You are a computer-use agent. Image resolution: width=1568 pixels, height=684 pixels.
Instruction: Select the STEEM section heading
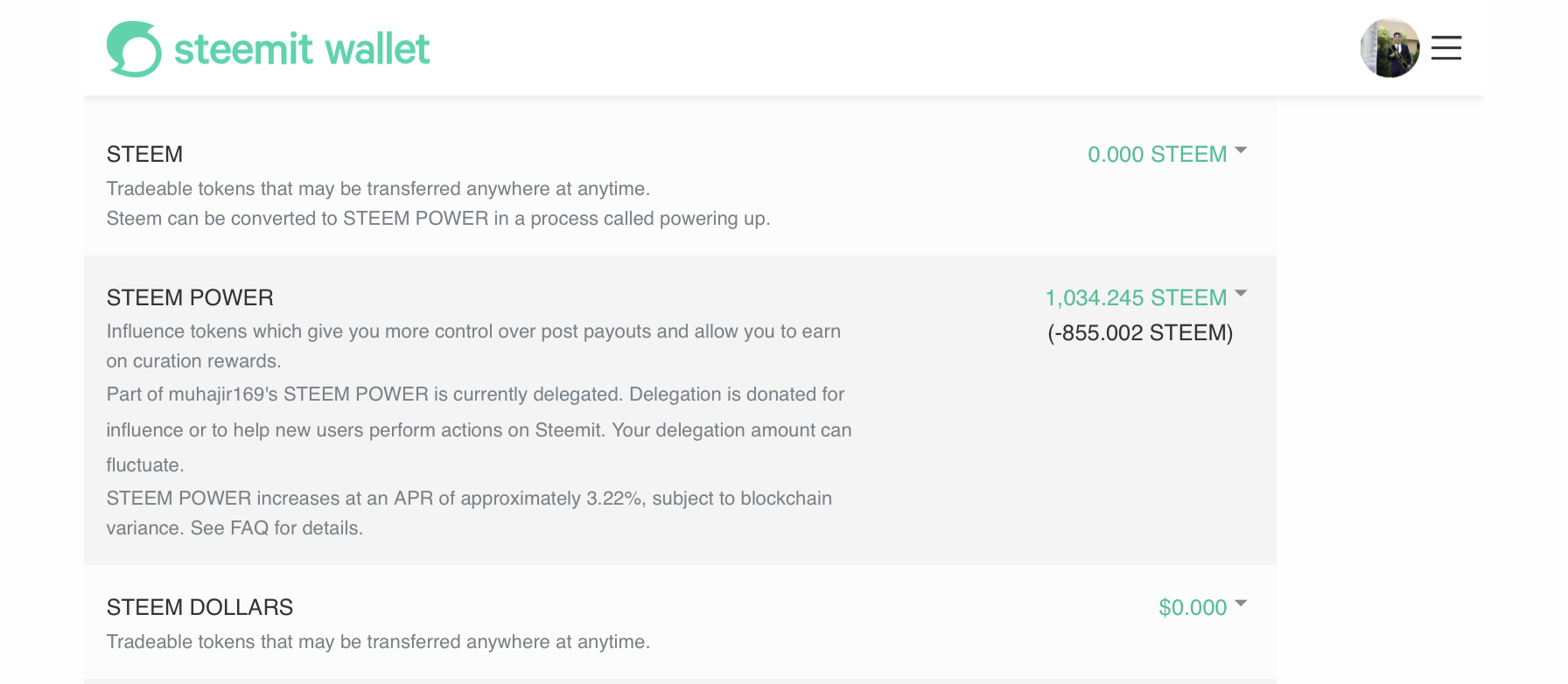point(144,154)
